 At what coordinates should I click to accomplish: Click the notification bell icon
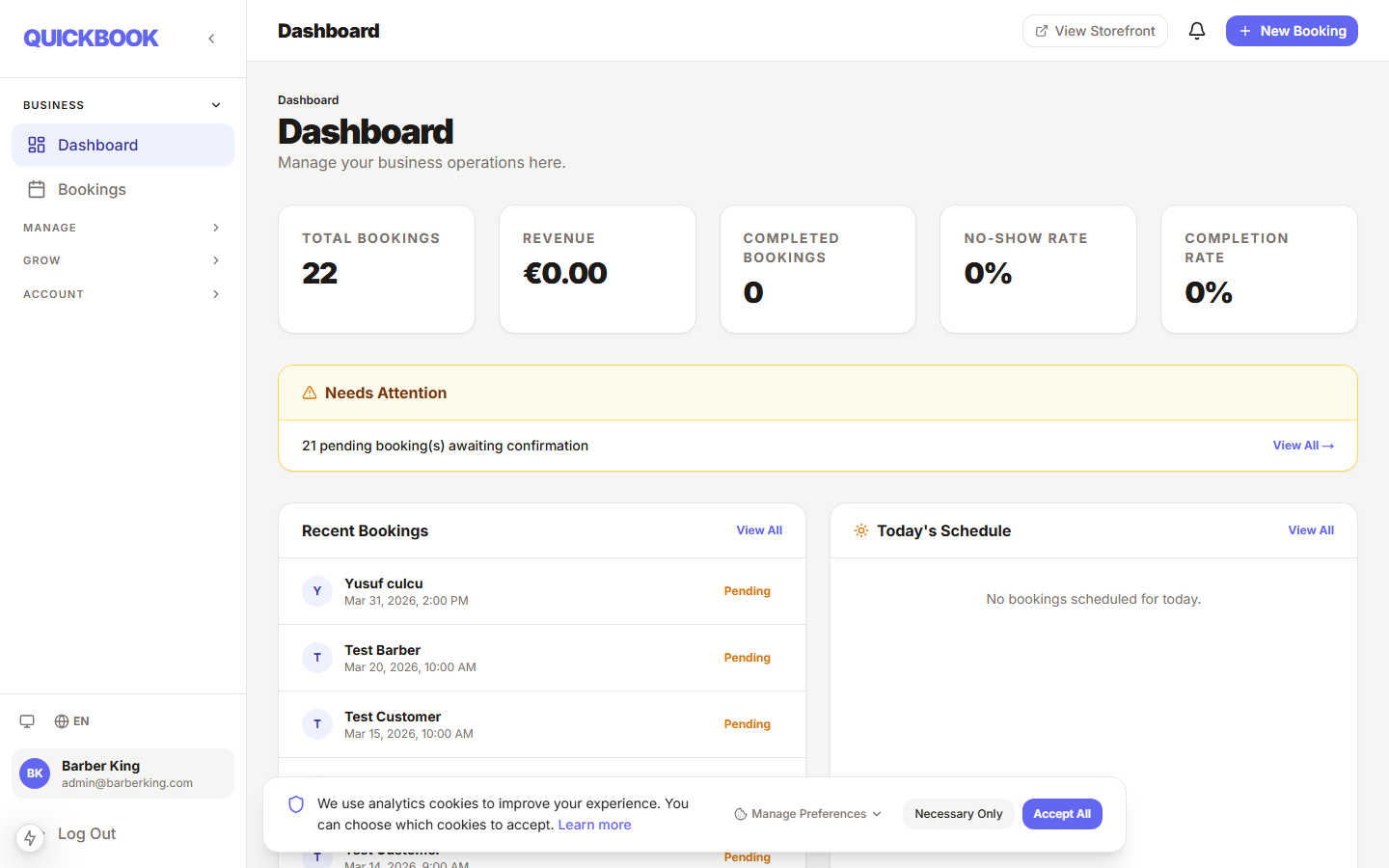coord(1197,31)
